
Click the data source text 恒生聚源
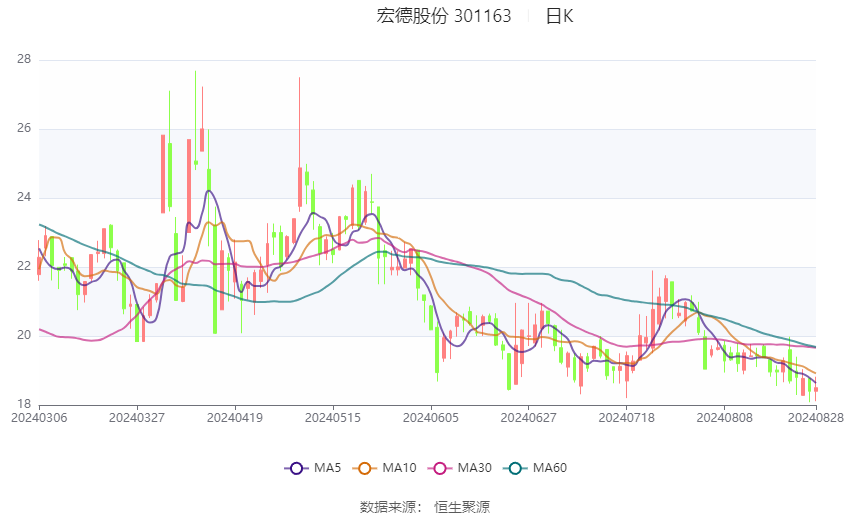[462, 507]
